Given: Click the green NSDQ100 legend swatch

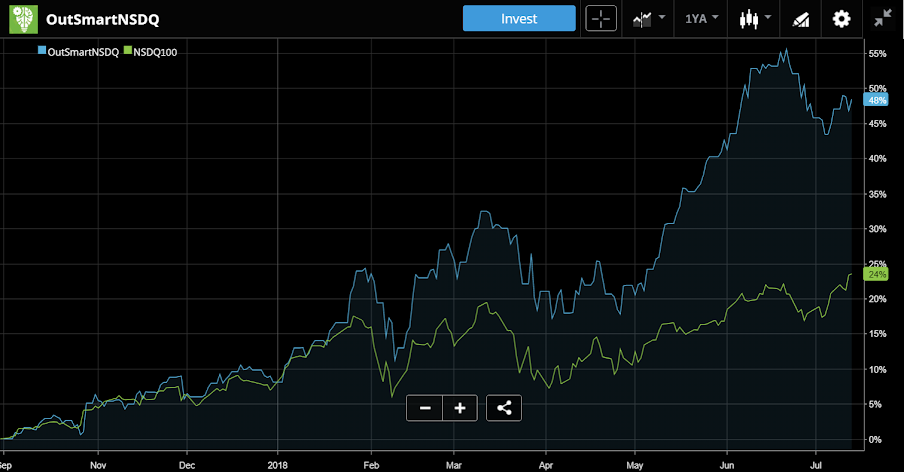Looking at the screenshot, I should [128, 50].
